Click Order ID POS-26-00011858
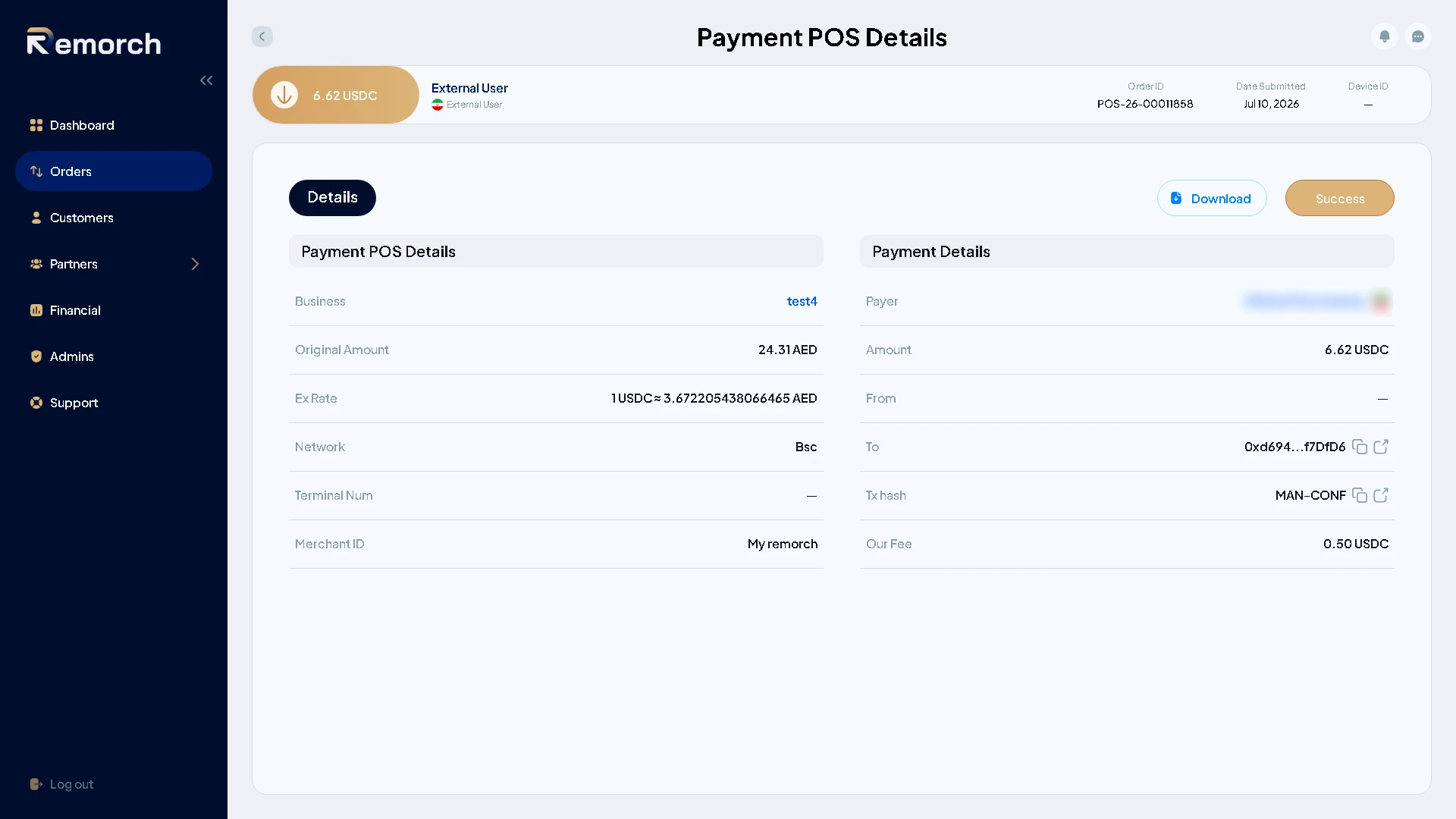 coord(1145,104)
